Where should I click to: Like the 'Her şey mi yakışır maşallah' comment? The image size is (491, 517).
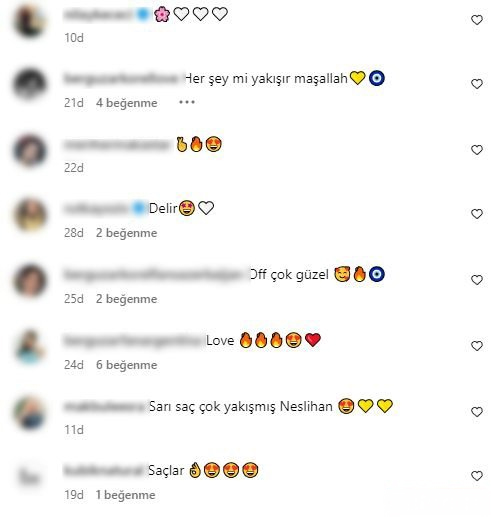(x=477, y=84)
